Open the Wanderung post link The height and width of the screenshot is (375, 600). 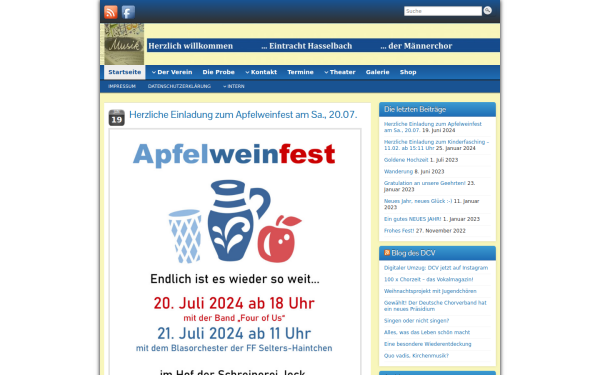(398, 171)
